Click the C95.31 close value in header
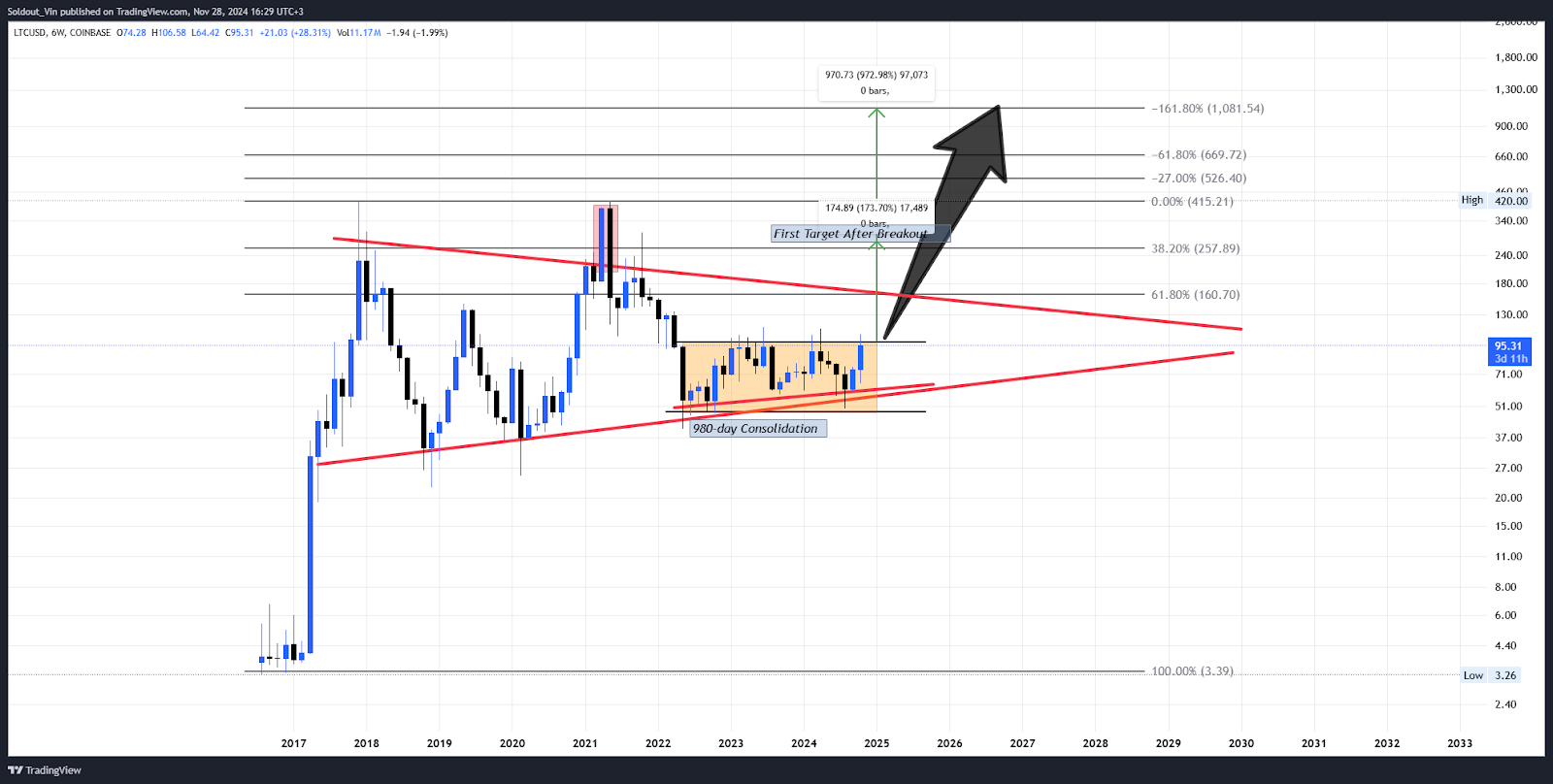 pos(240,33)
